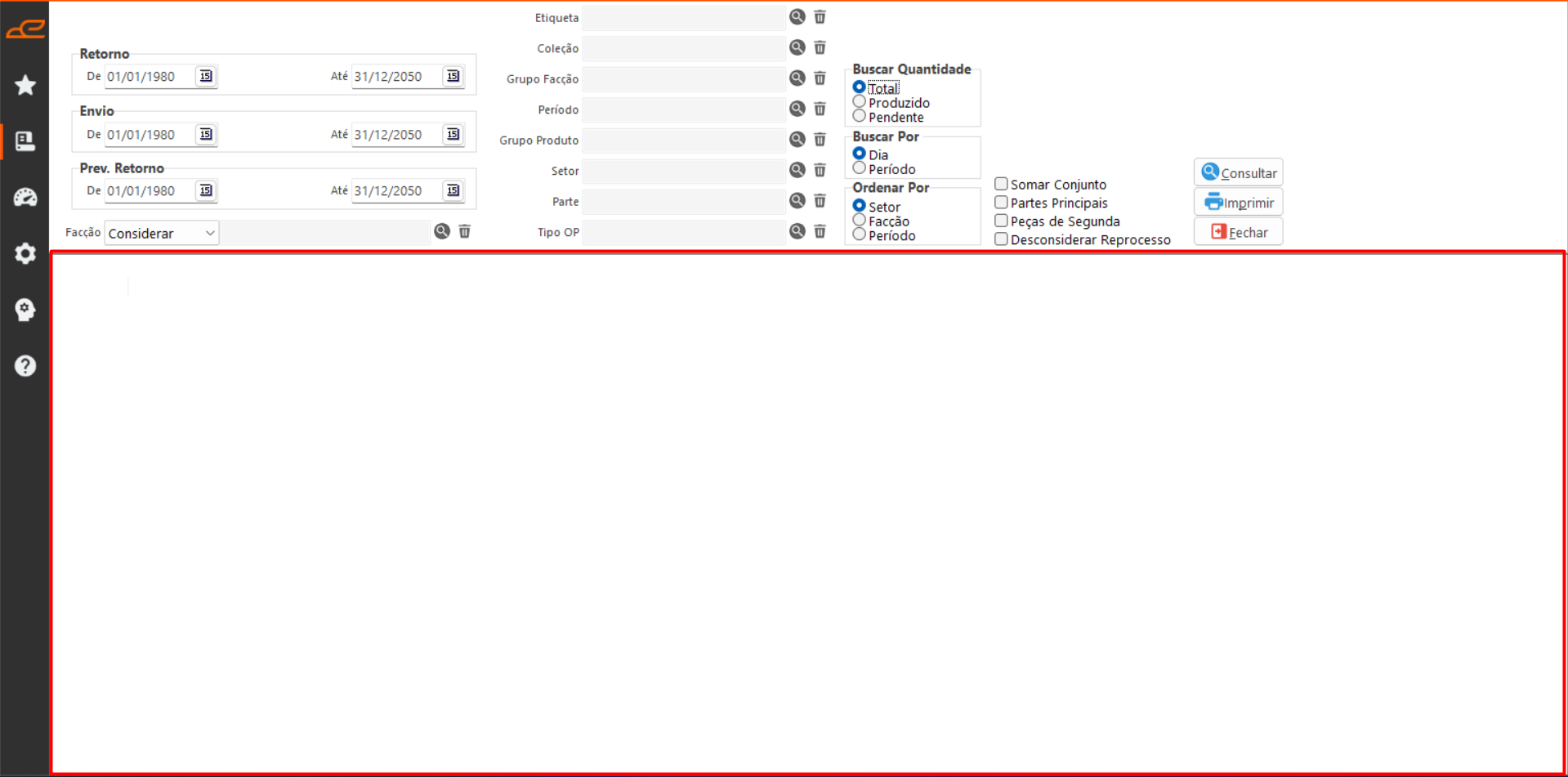Open calendar picker for Retorno De date
The image size is (1568, 777).
206,76
